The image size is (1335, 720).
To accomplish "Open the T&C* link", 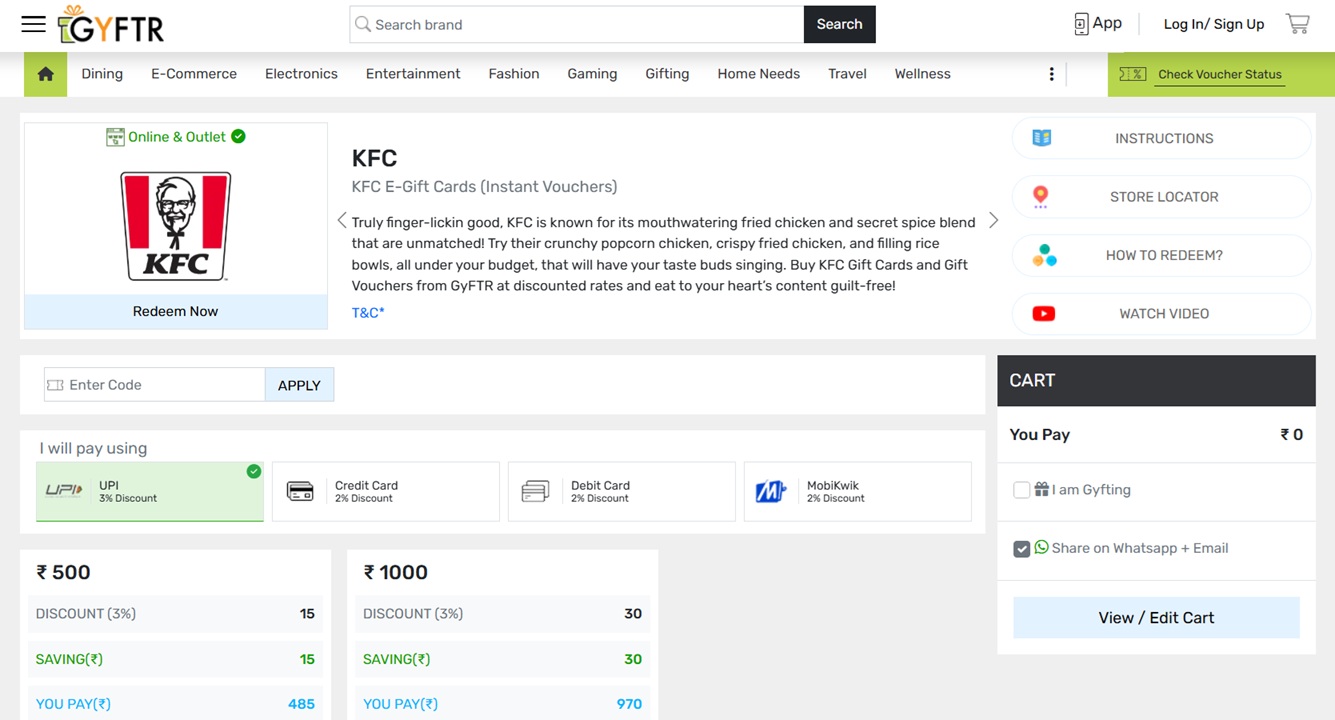I will pyautogui.click(x=368, y=313).
